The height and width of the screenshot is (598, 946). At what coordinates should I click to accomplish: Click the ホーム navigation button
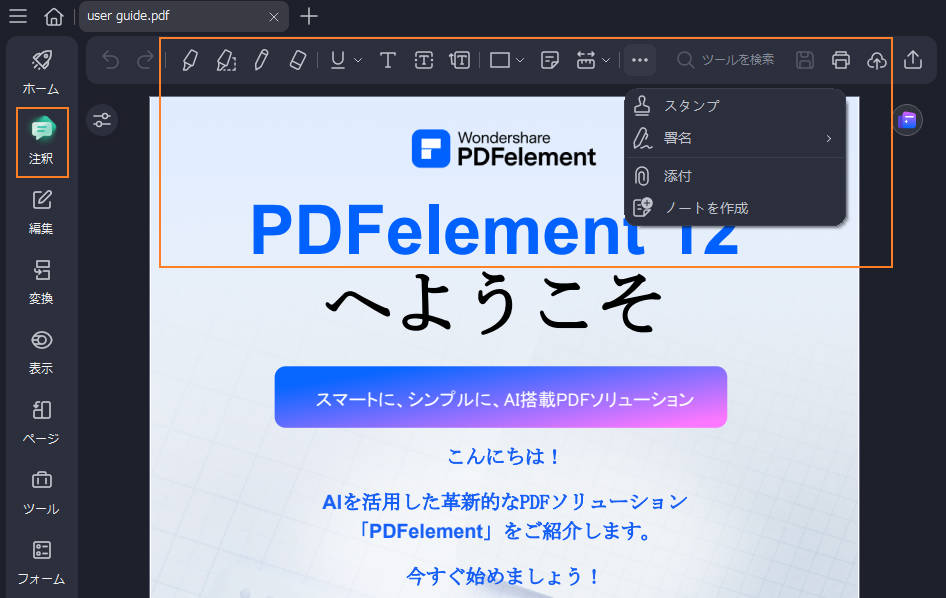(41, 72)
